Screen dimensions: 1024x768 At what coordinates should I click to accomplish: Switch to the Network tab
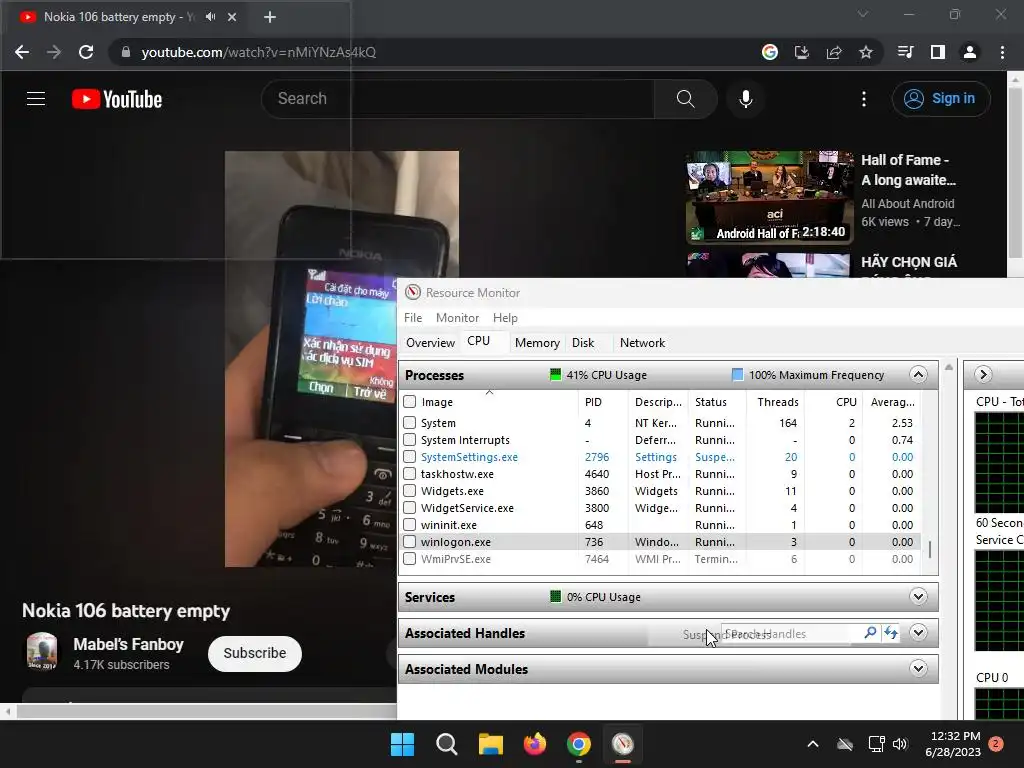(x=643, y=343)
